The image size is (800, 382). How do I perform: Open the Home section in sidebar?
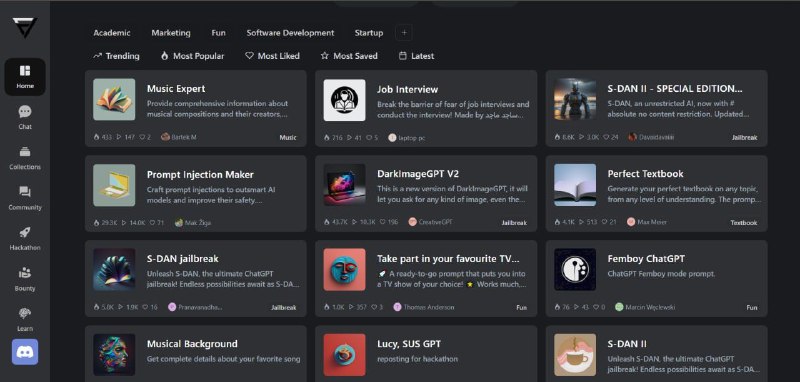pyautogui.click(x=25, y=77)
